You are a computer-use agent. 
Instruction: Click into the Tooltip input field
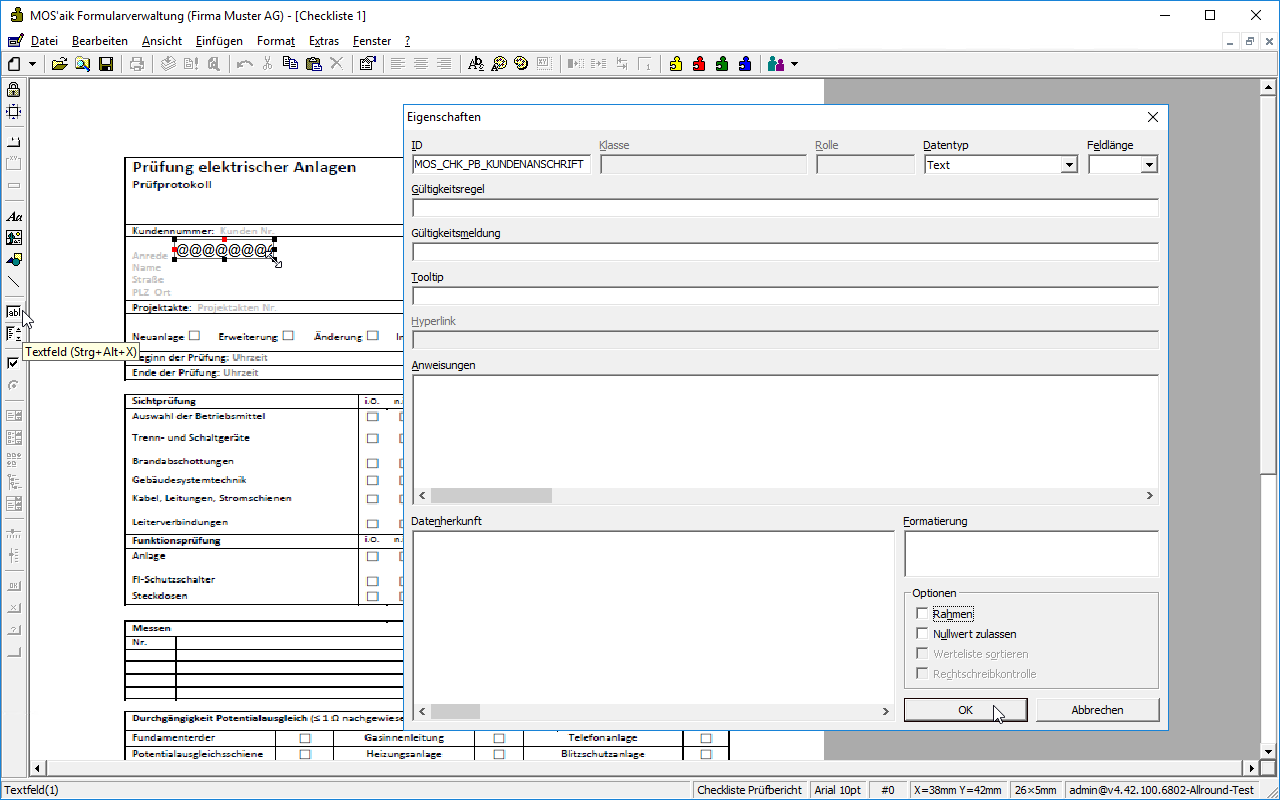pos(785,296)
